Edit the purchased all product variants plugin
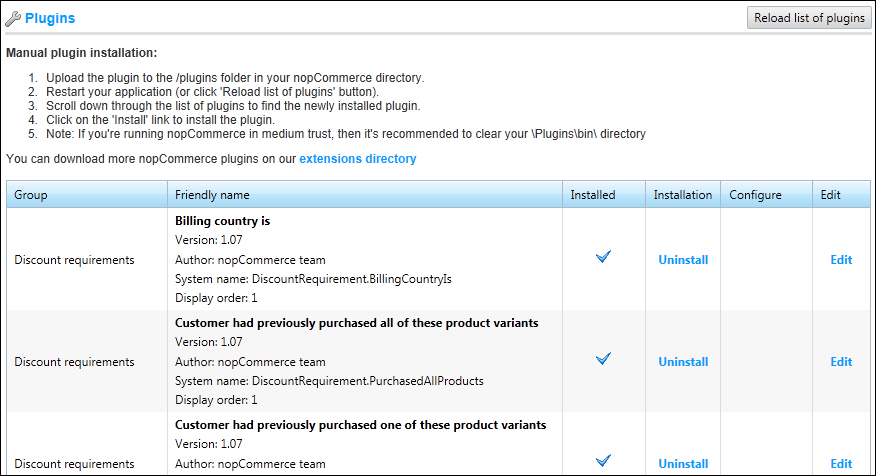Viewport: 876px width, 476px height. (841, 362)
